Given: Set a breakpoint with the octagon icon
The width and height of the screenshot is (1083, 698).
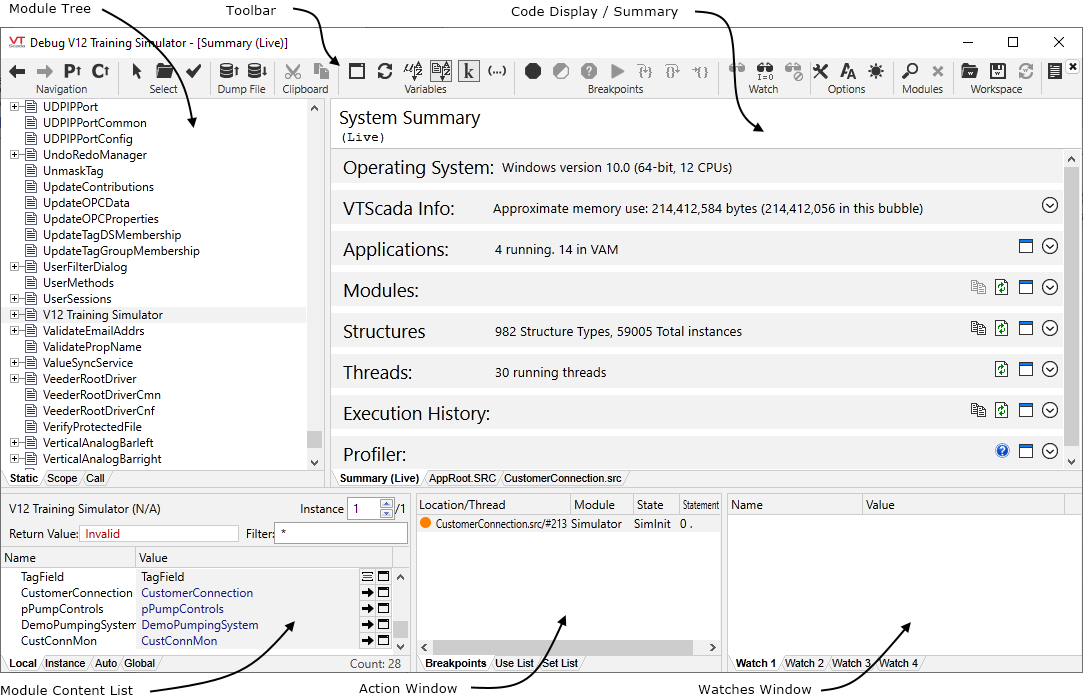Looking at the screenshot, I should 533,71.
